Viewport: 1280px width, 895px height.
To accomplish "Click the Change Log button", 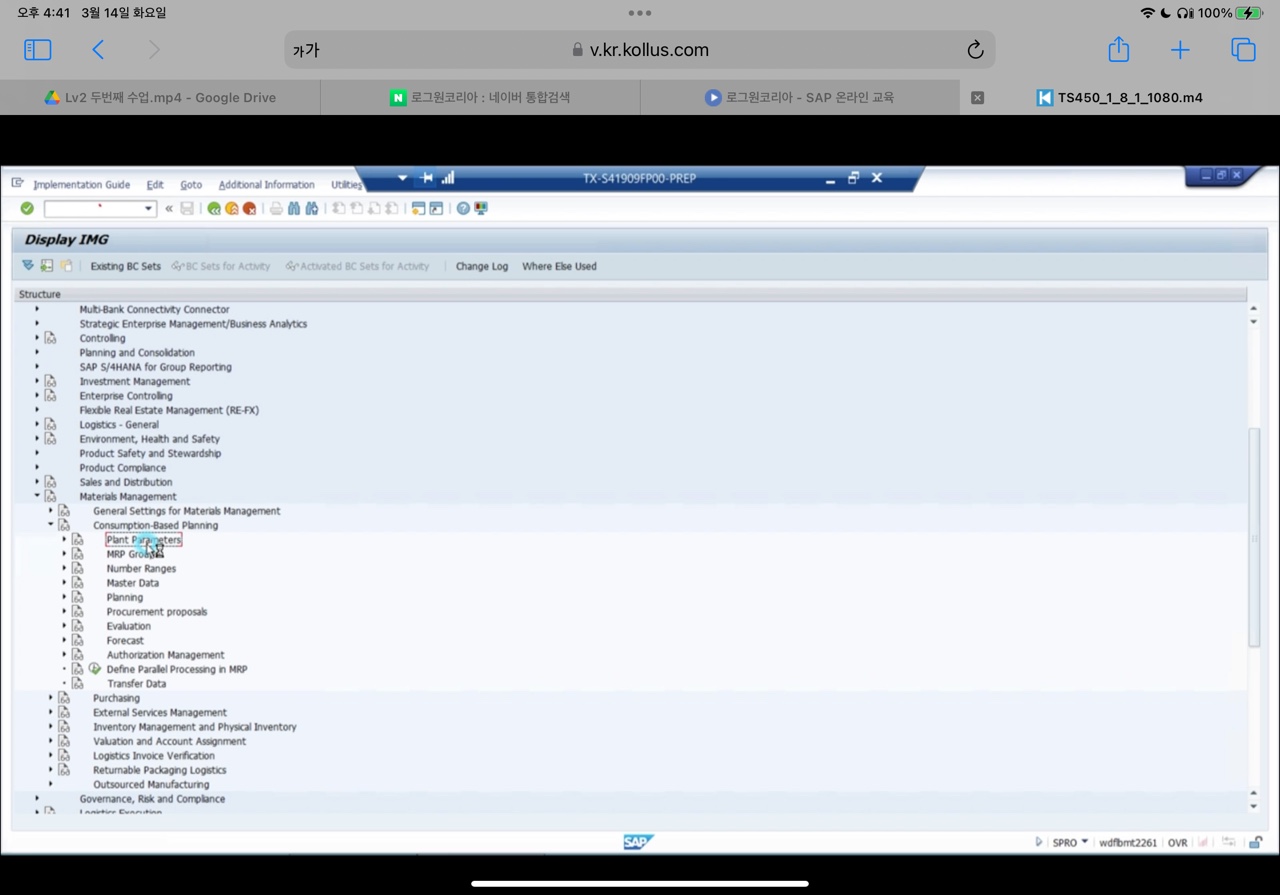I will (x=482, y=266).
